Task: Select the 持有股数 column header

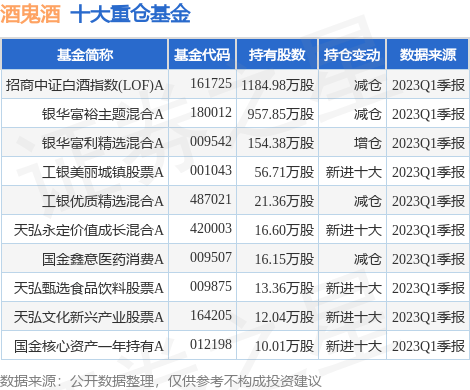Action: 277,54
